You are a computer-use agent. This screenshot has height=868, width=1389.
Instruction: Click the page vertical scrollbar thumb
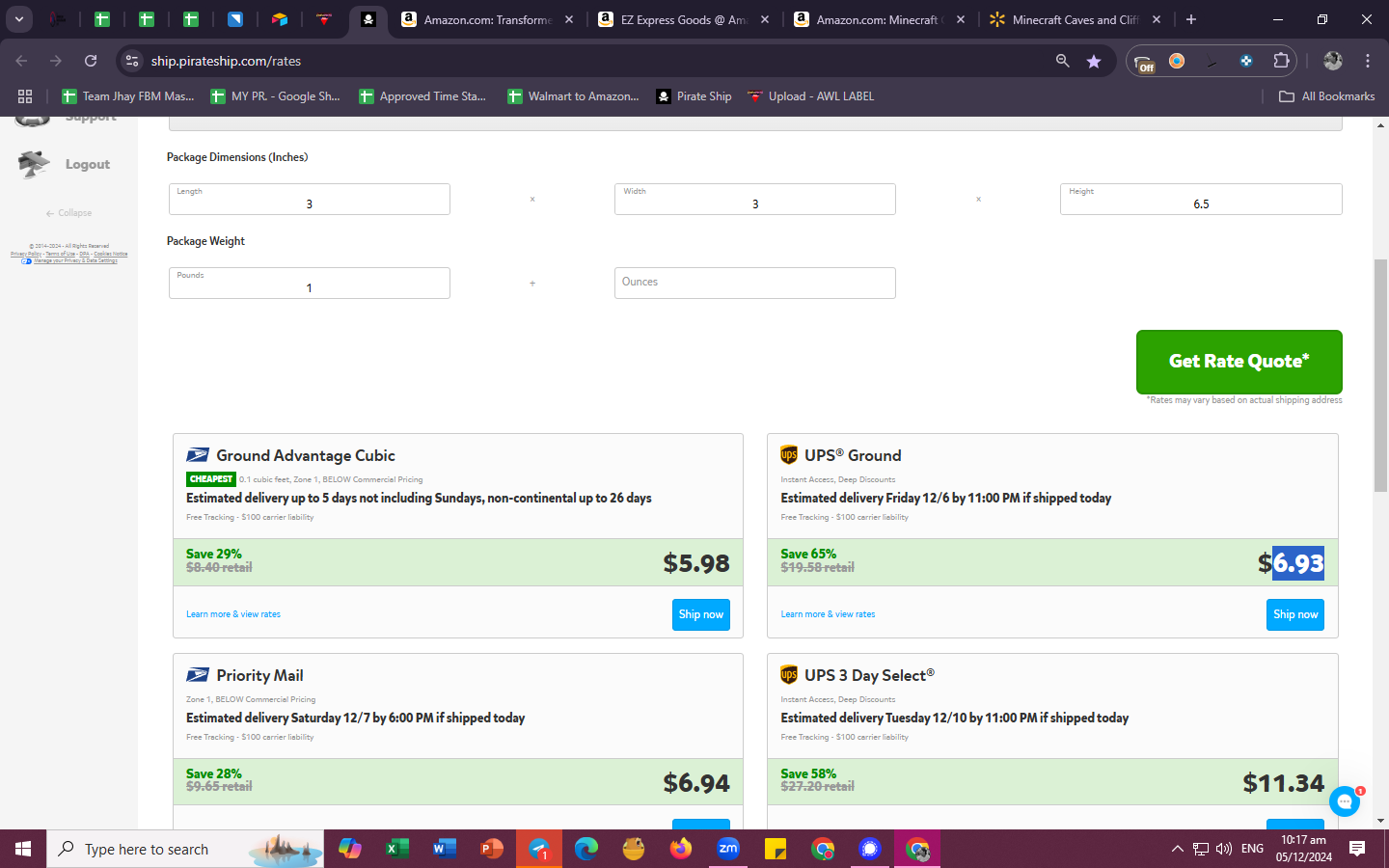[x=1380, y=376]
